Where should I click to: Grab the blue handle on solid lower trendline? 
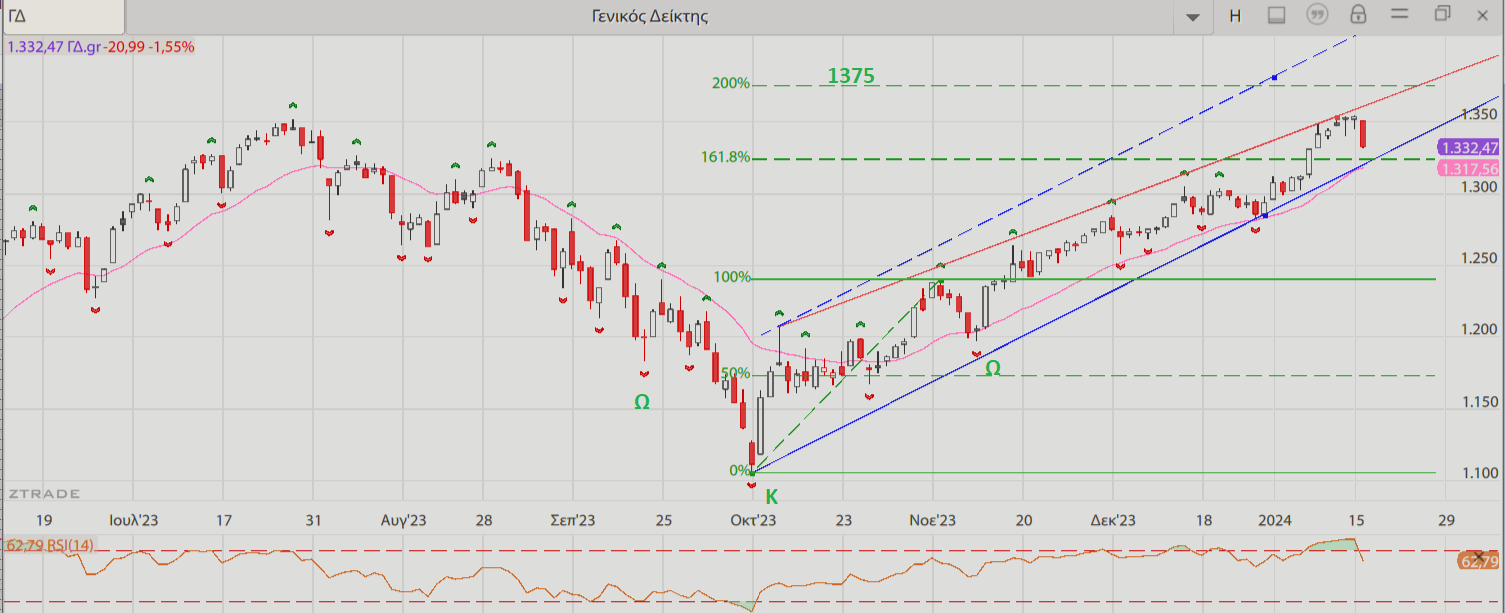pyautogui.click(x=1265, y=215)
